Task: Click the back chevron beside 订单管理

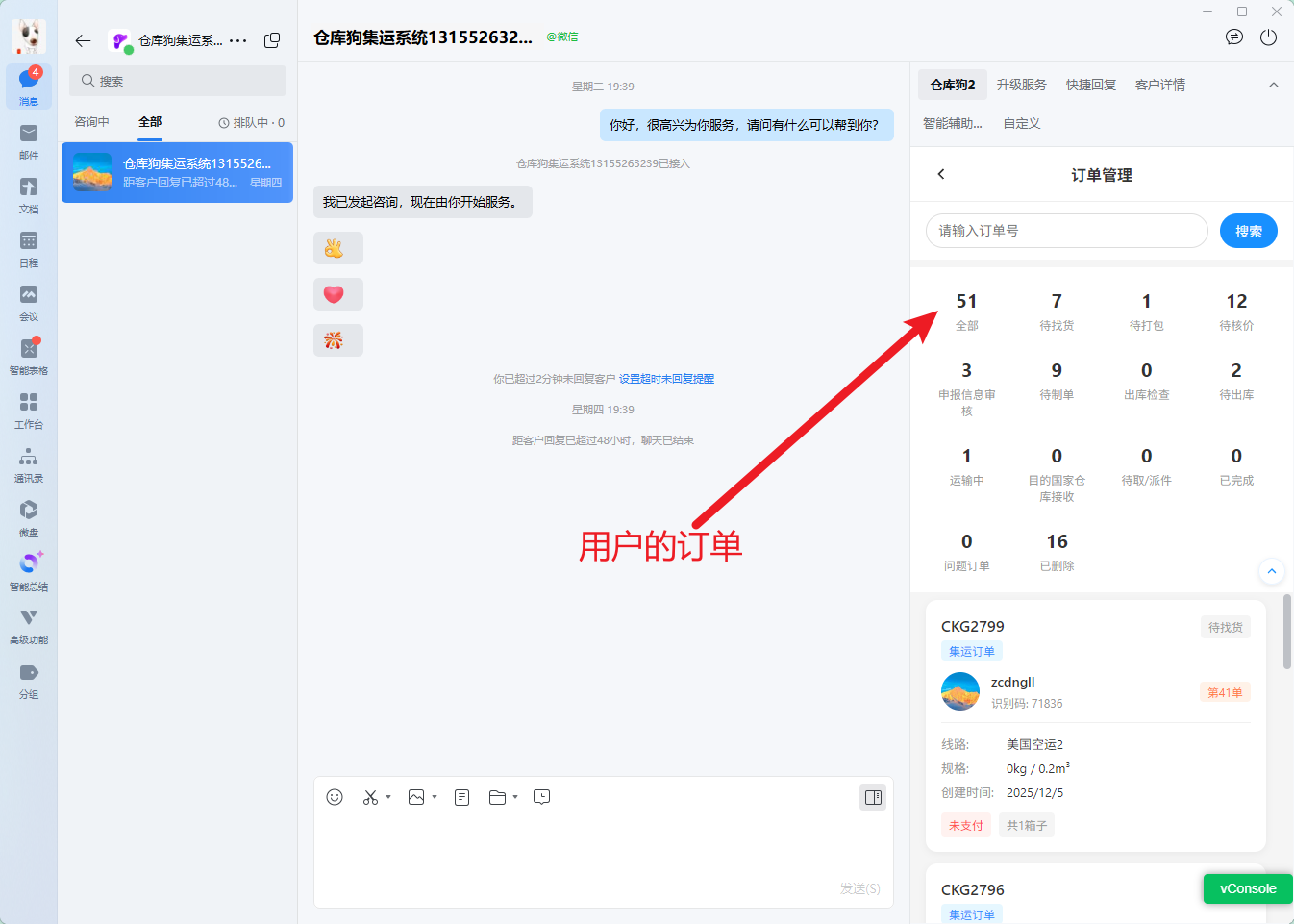Action: point(941,174)
